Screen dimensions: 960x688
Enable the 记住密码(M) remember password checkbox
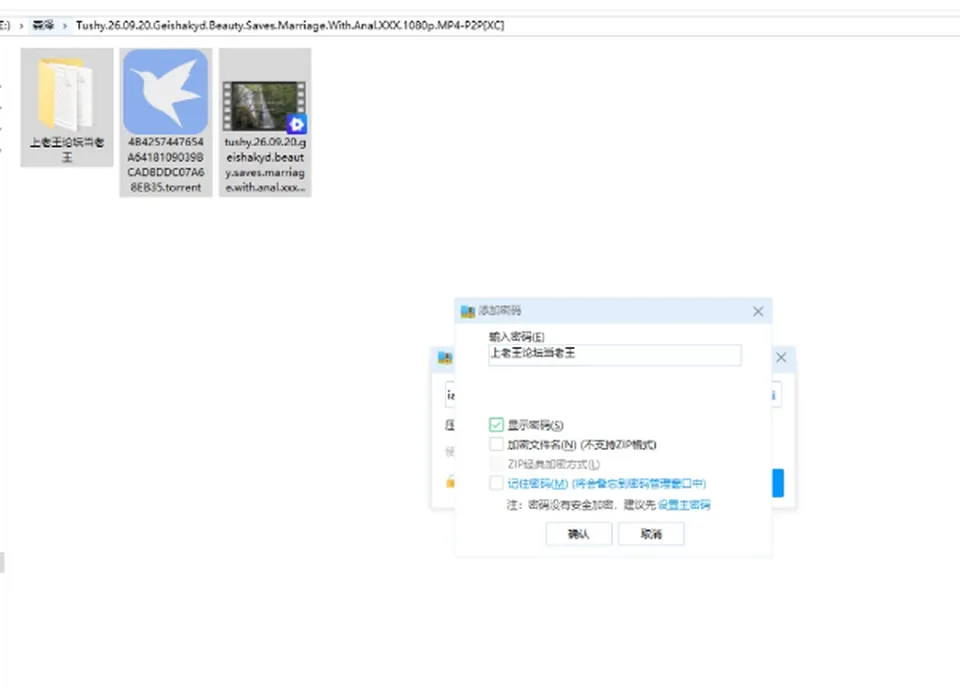pyautogui.click(x=496, y=484)
